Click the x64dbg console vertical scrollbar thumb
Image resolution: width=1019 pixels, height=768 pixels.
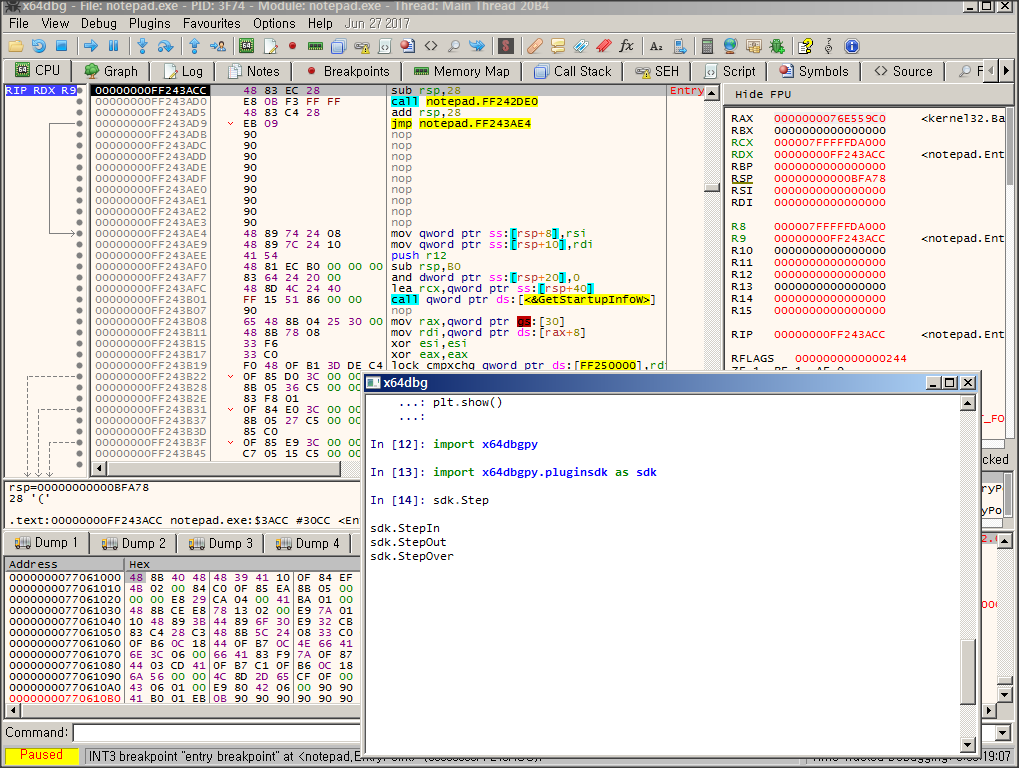pyautogui.click(x=967, y=670)
